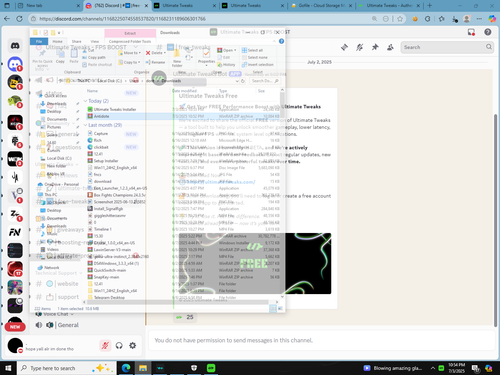The width and height of the screenshot is (500, 375).
Task: Click the Search Downloads field
Action: [264, 81]
